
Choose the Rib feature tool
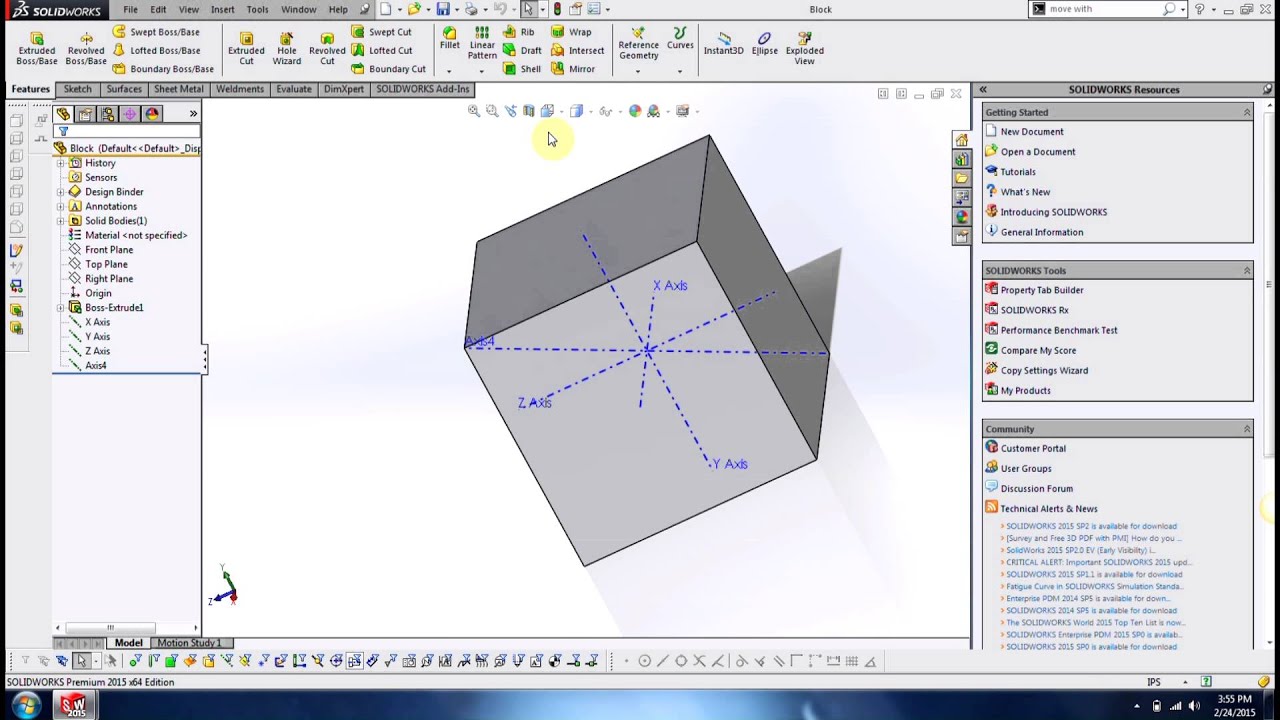tap(519, 32)
